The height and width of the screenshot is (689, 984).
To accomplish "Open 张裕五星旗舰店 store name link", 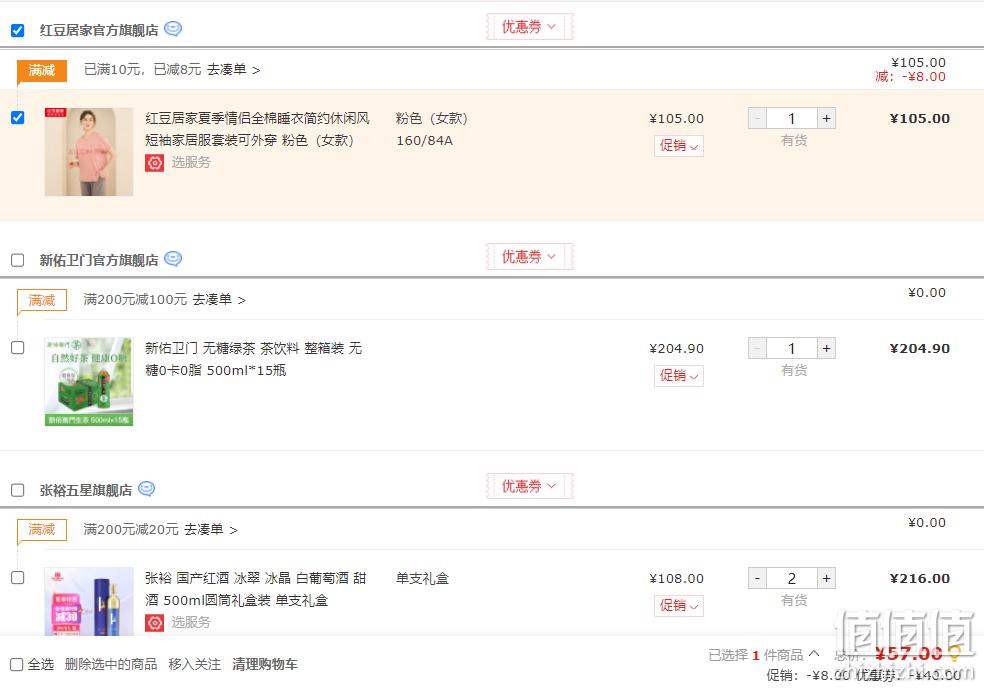I will tap(86, 490).
